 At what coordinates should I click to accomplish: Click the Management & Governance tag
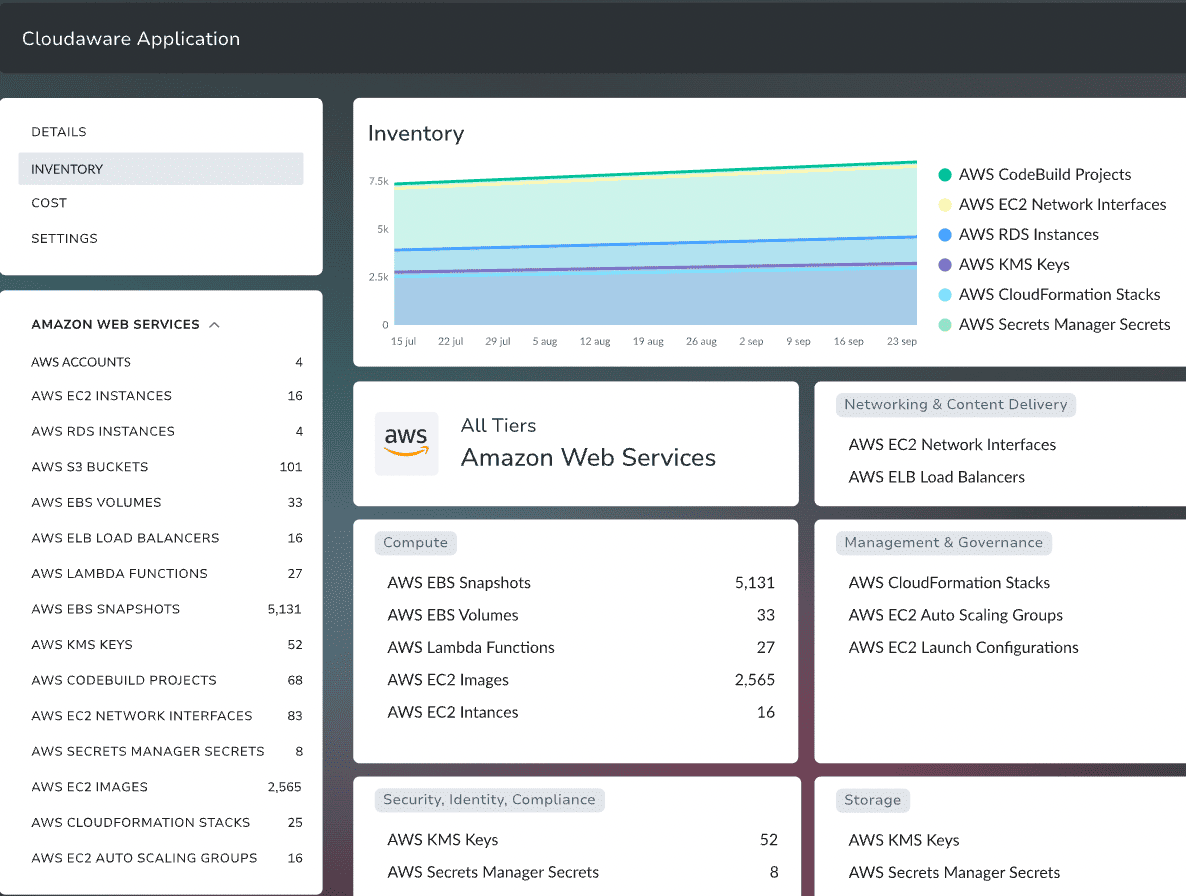click(x=943, y=542)
